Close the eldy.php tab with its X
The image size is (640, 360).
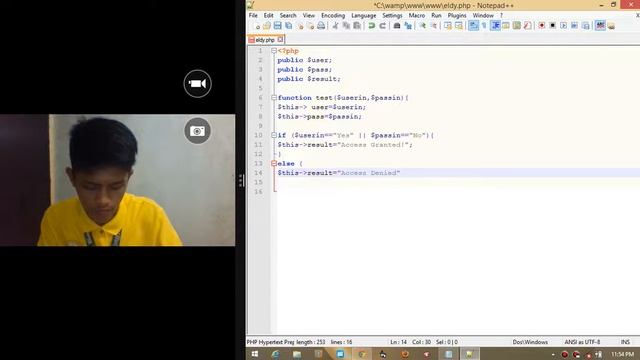point(280,40)
